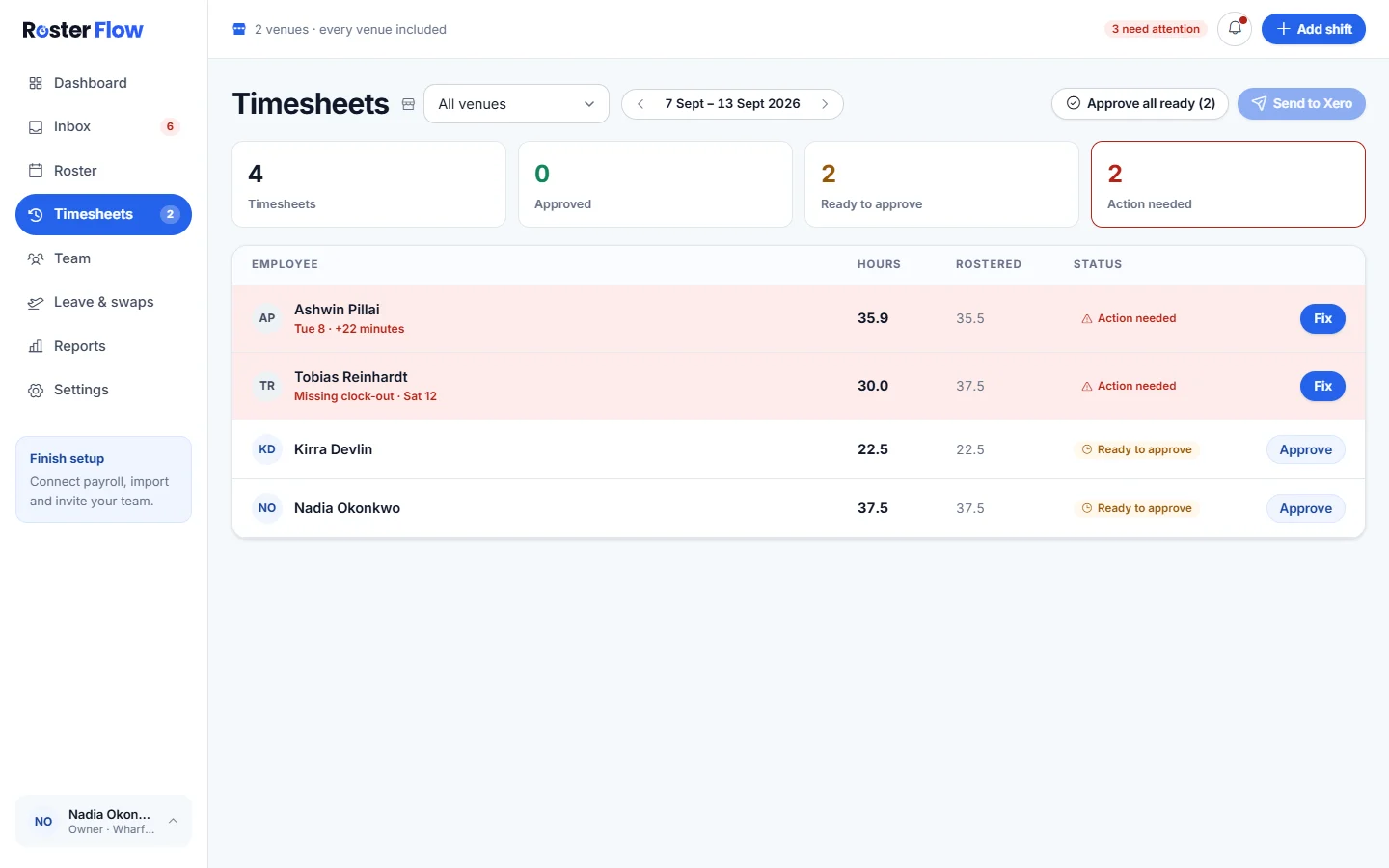Open the All venues dropdown
This screenshot has width=1389, height=868.
(x=516, y=104)
